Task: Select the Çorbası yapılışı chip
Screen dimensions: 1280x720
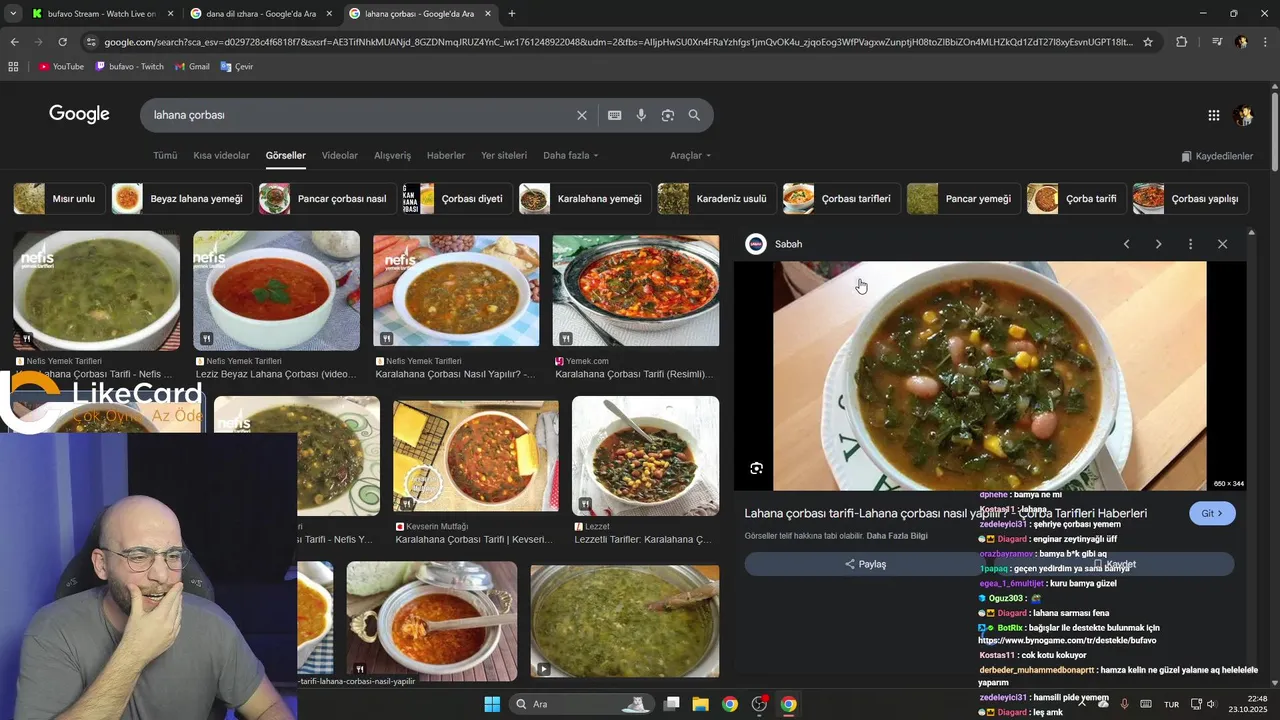Action: tap(1190, 199)
